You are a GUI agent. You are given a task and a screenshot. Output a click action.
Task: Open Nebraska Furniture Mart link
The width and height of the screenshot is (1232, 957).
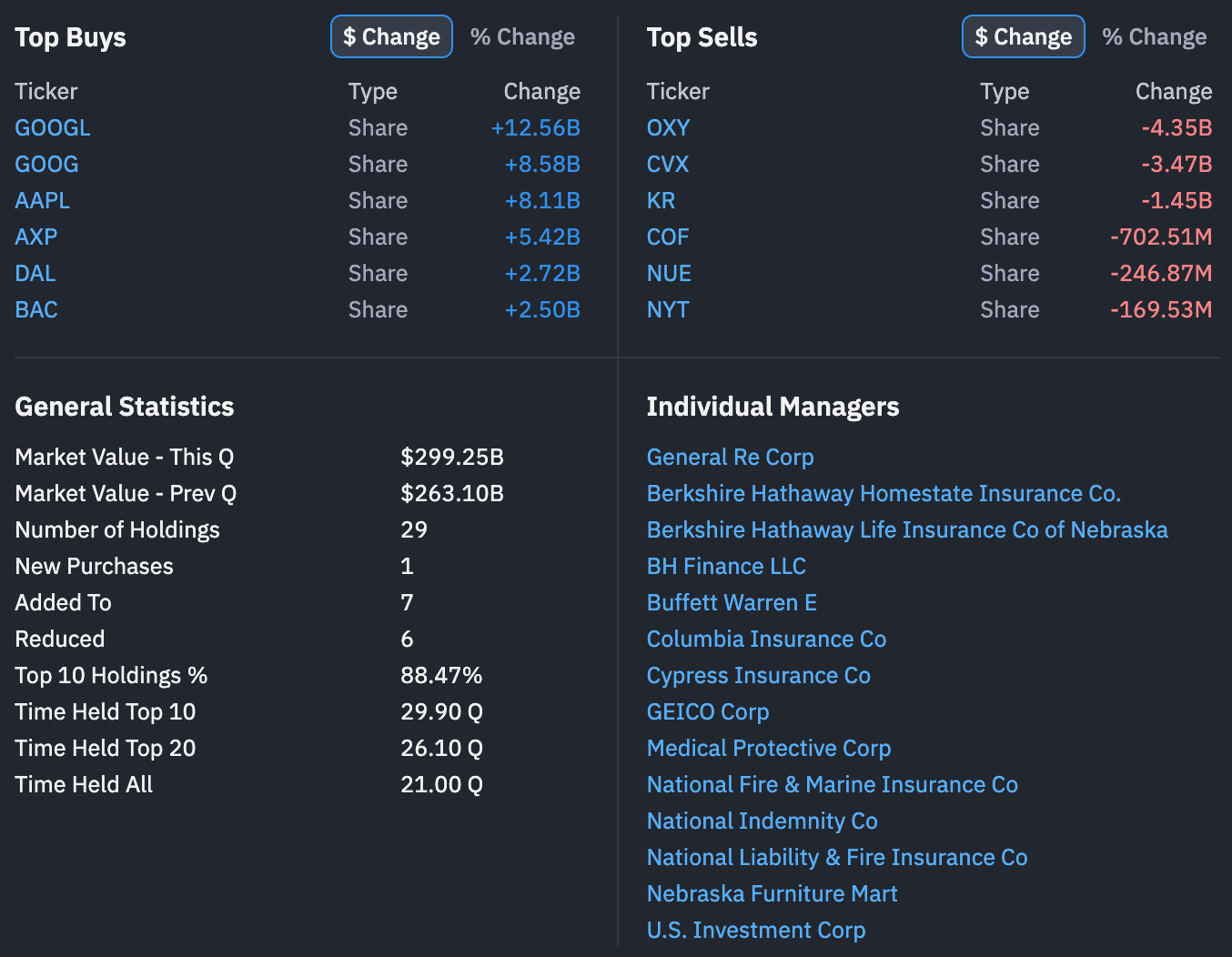tap(773, 893)
